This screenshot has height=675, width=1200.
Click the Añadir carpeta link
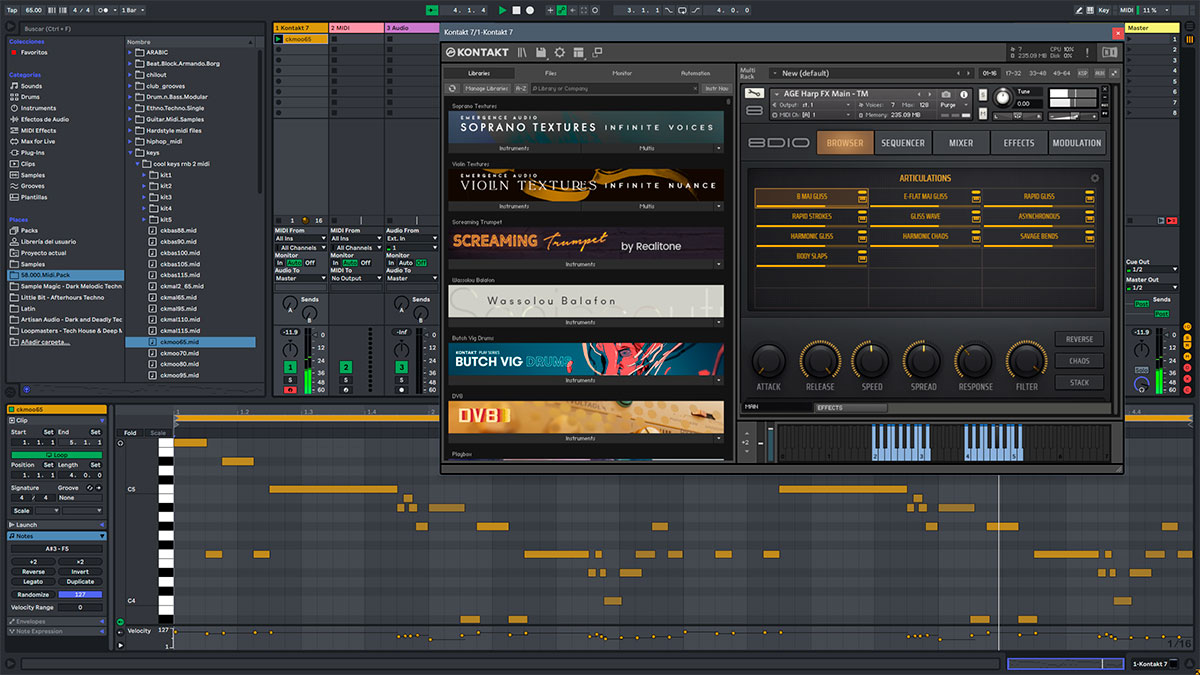click(46, 342)
